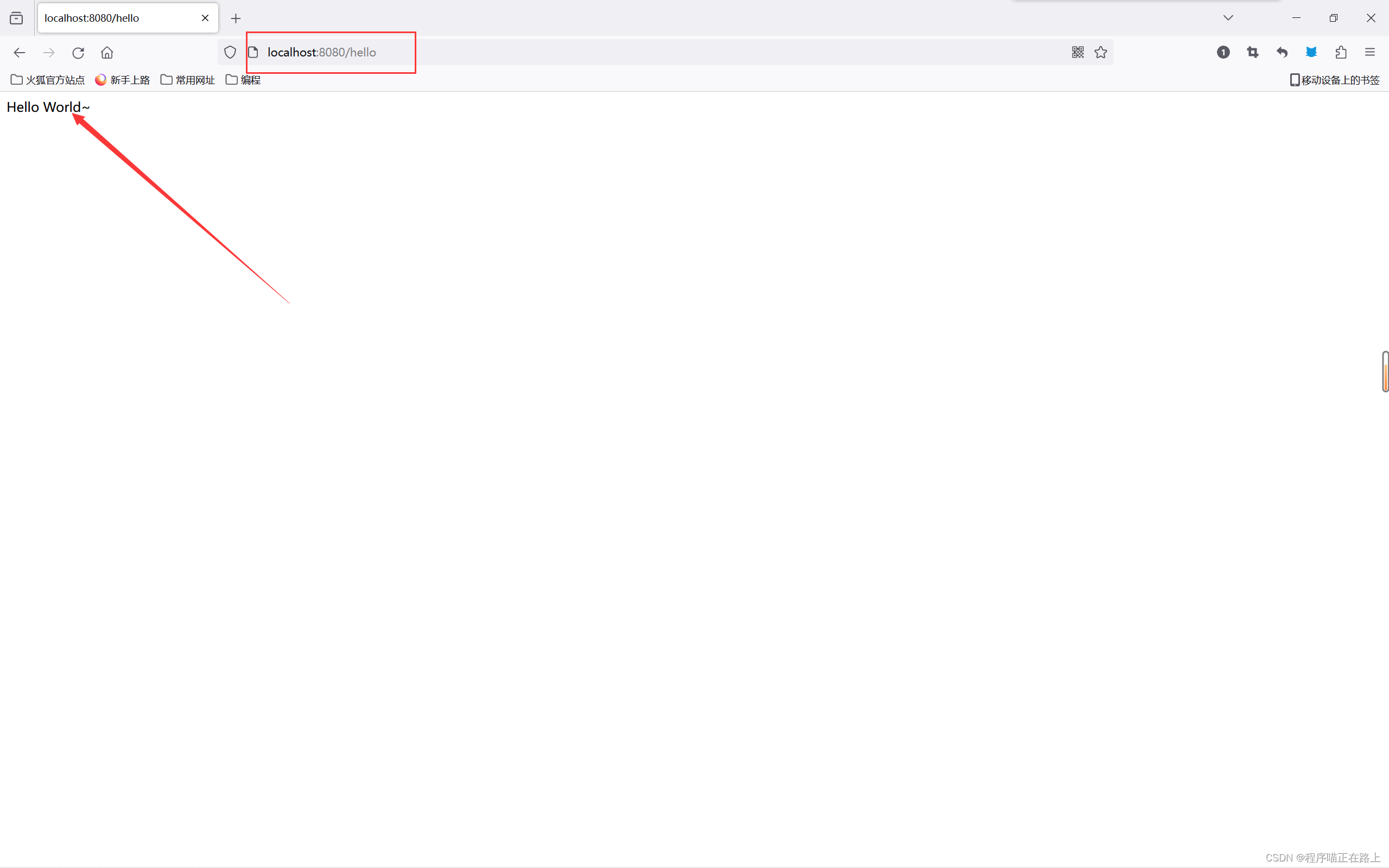This screenshot has height=868, width=1389.
Task: Open tracking protection shield icon
Action: (x=230, y=53)
